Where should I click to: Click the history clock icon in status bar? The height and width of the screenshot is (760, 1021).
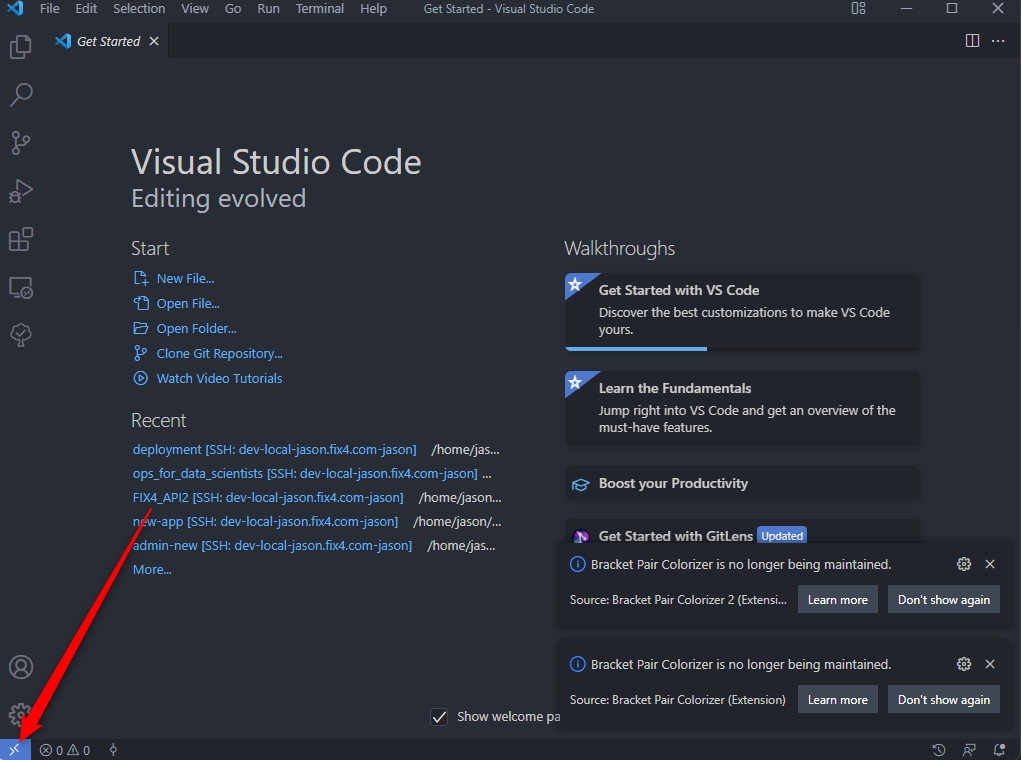939,750
